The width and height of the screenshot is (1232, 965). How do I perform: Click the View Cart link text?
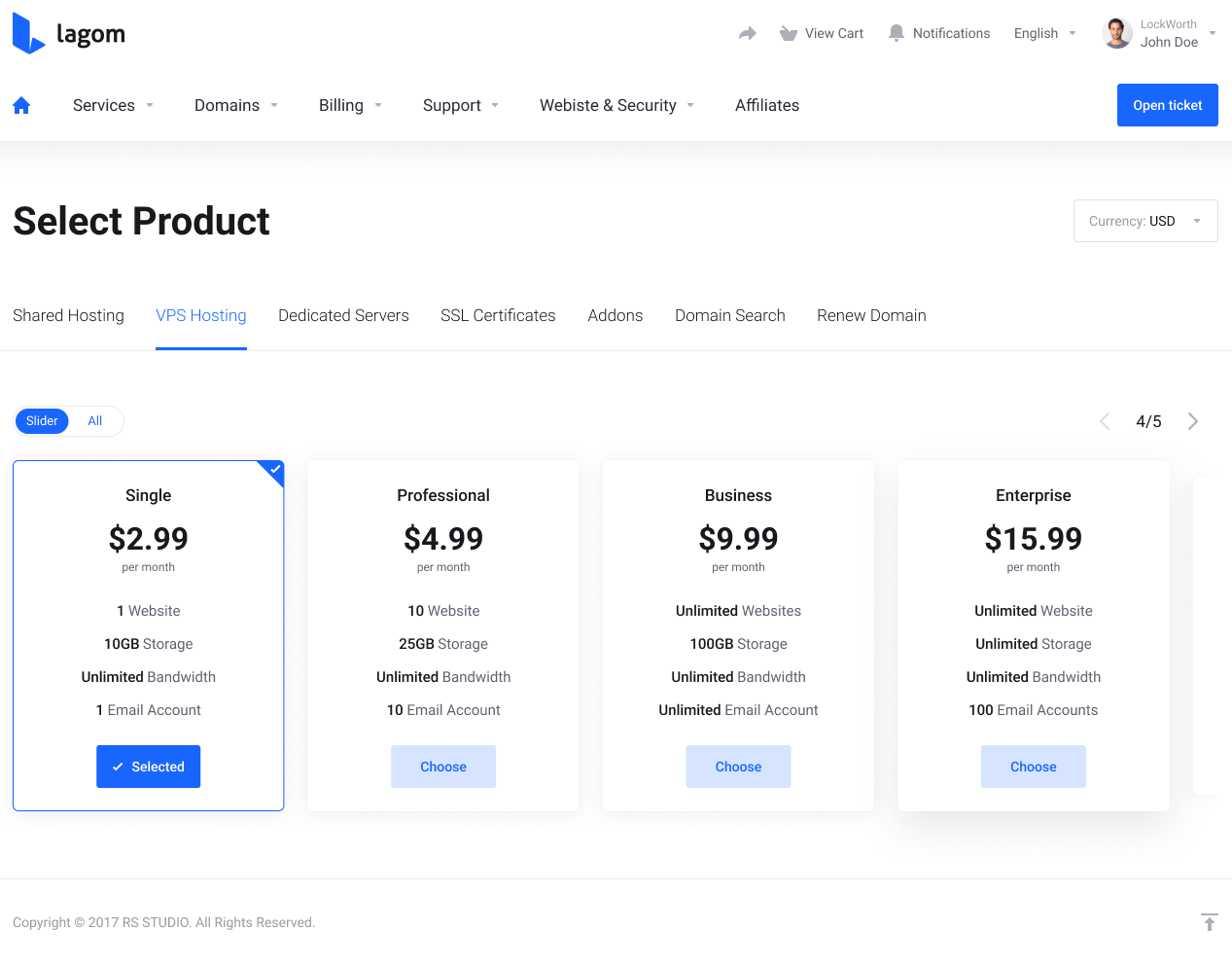[x=834, y=33]
